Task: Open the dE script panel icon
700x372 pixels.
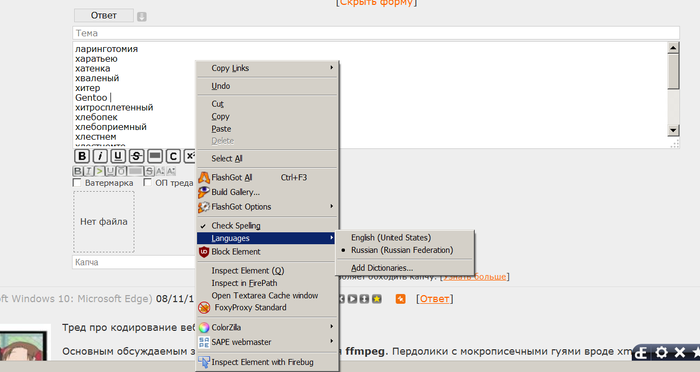Action: pos(642,353)
